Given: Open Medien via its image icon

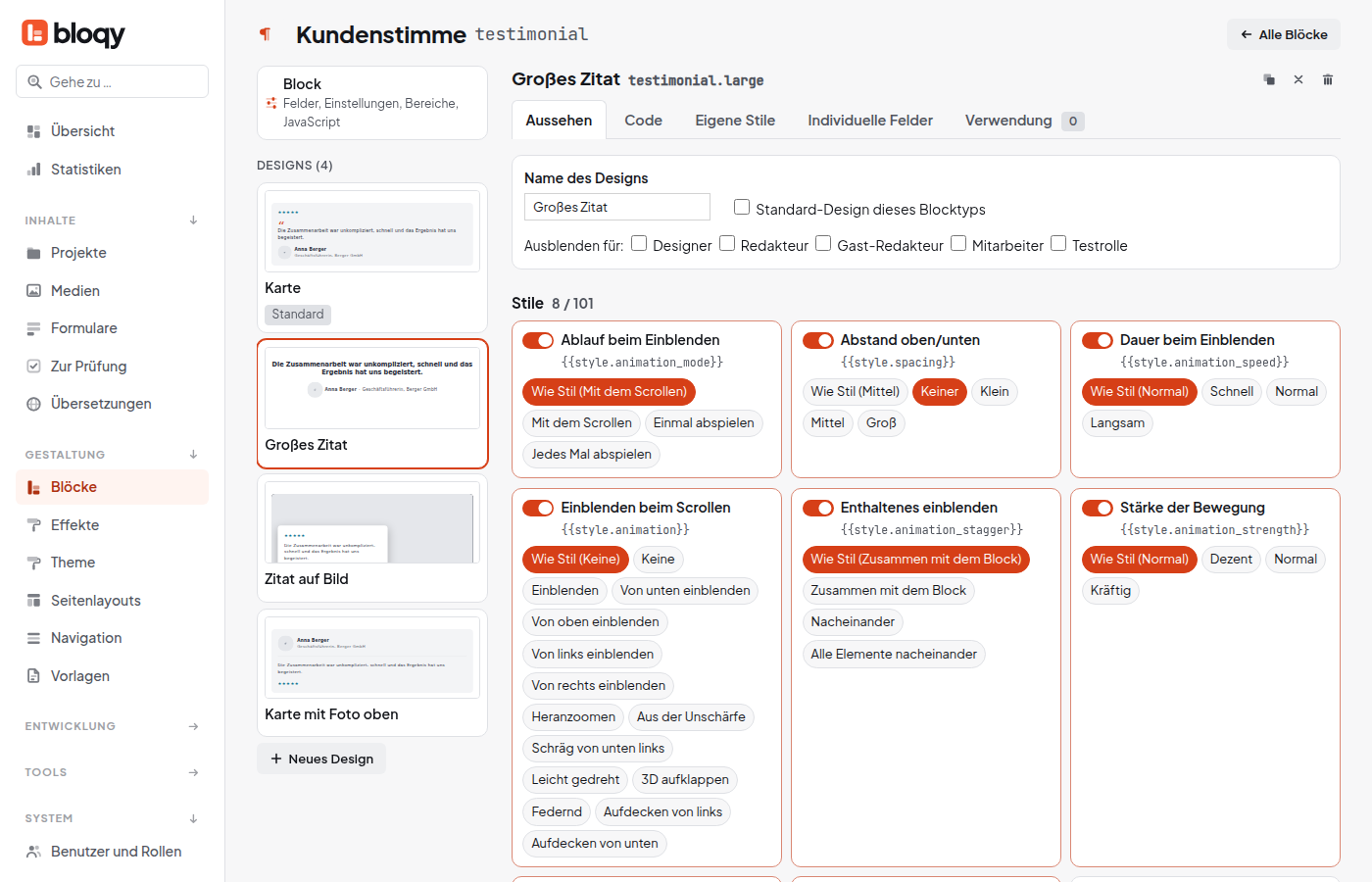Looking at the screenshot, I should click(x=33, y=291).
